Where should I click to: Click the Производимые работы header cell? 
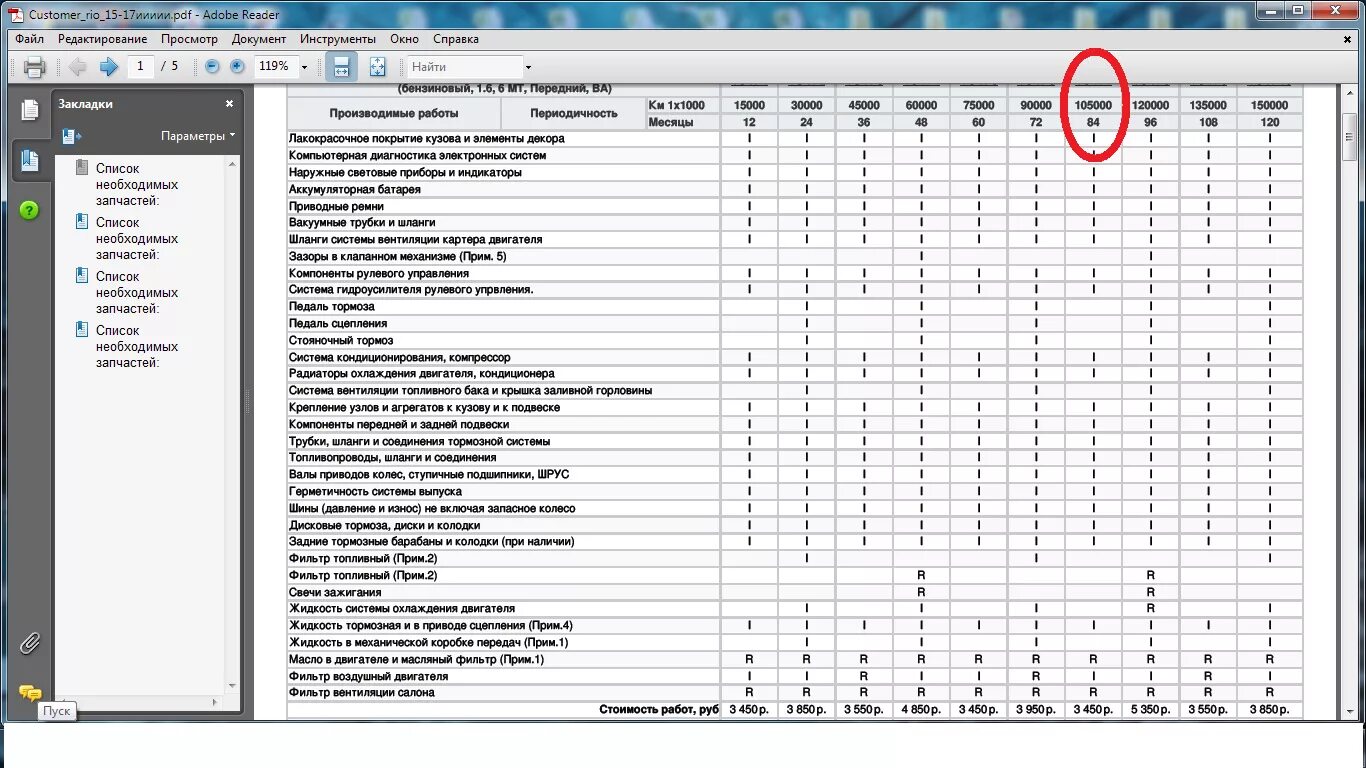click(x=393, y=113)
